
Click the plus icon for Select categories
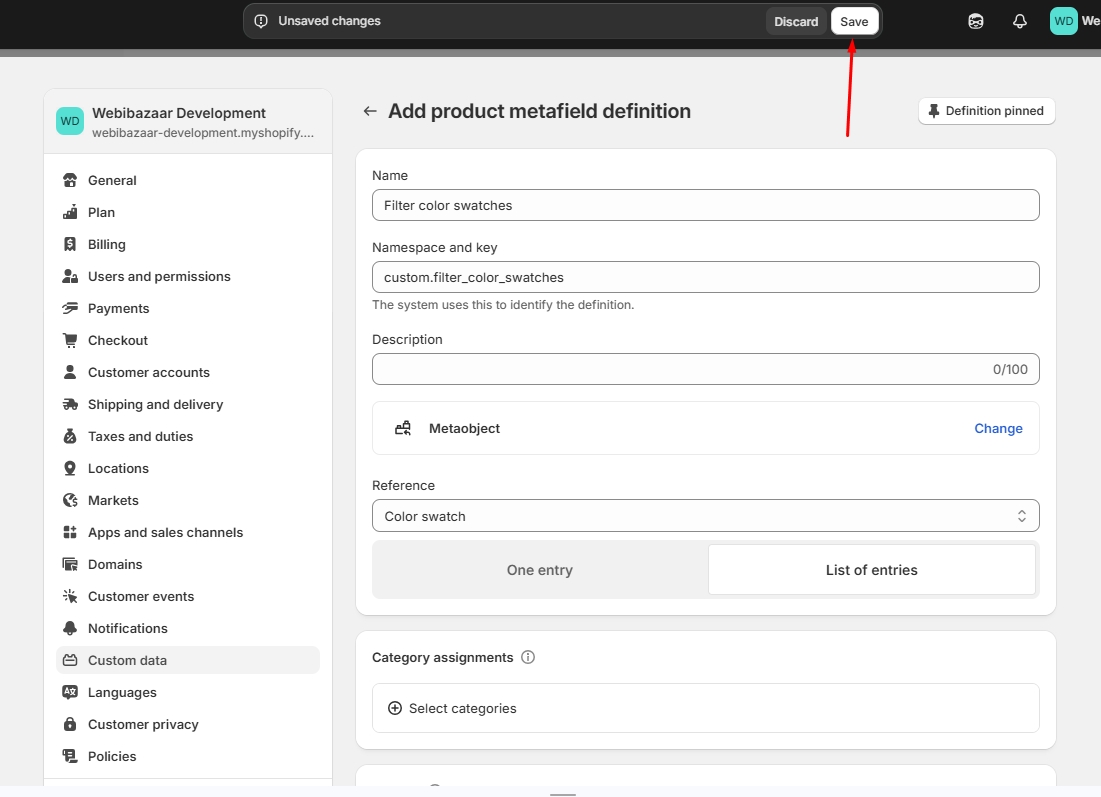[x=395, y=708]
